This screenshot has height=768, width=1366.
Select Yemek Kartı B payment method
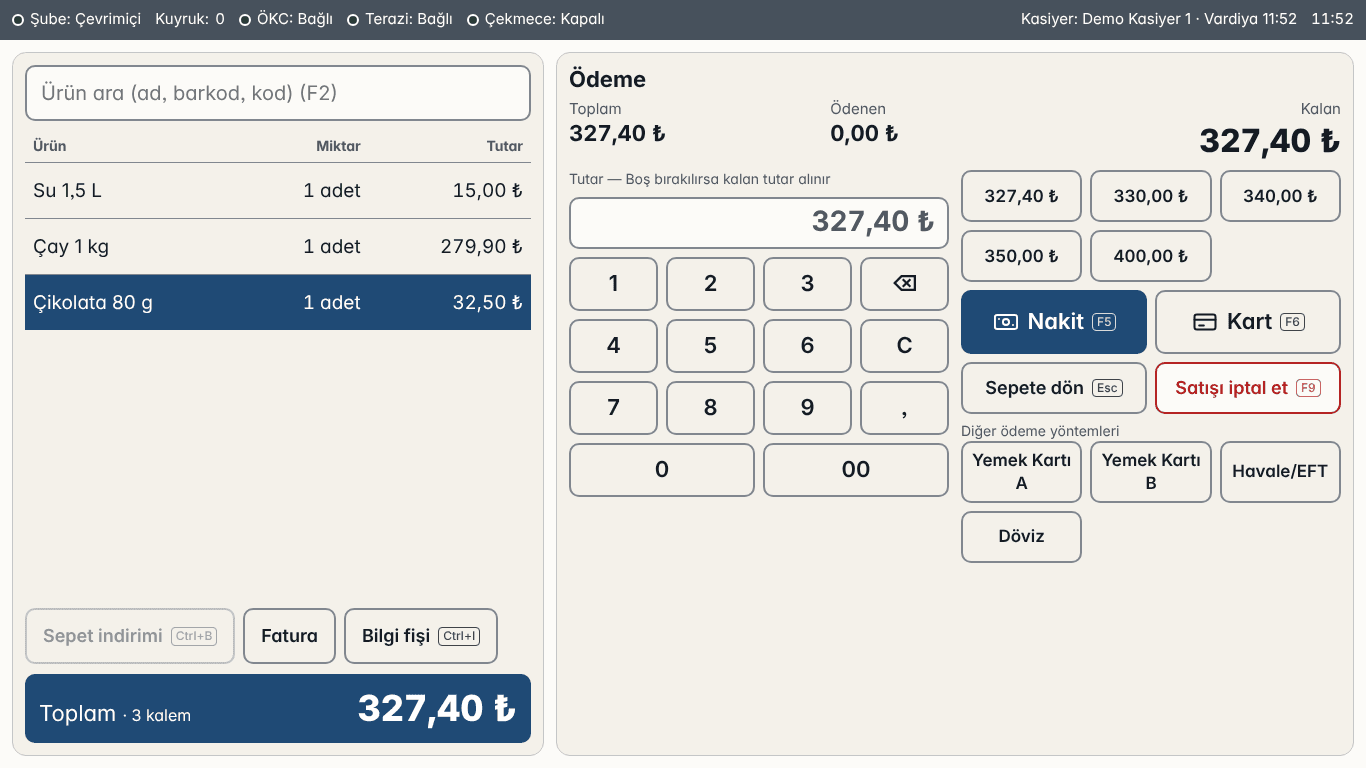pos(1151,472)
